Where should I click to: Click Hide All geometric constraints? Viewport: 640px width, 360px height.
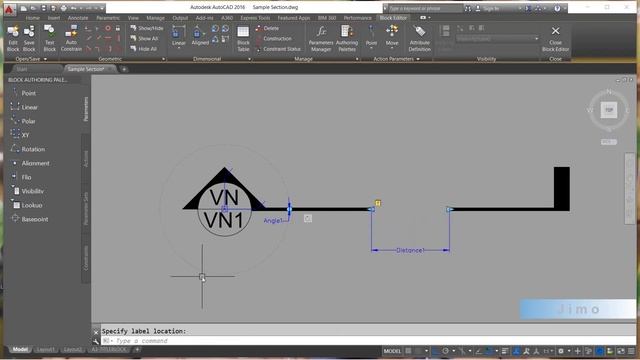tap(144, 49)
